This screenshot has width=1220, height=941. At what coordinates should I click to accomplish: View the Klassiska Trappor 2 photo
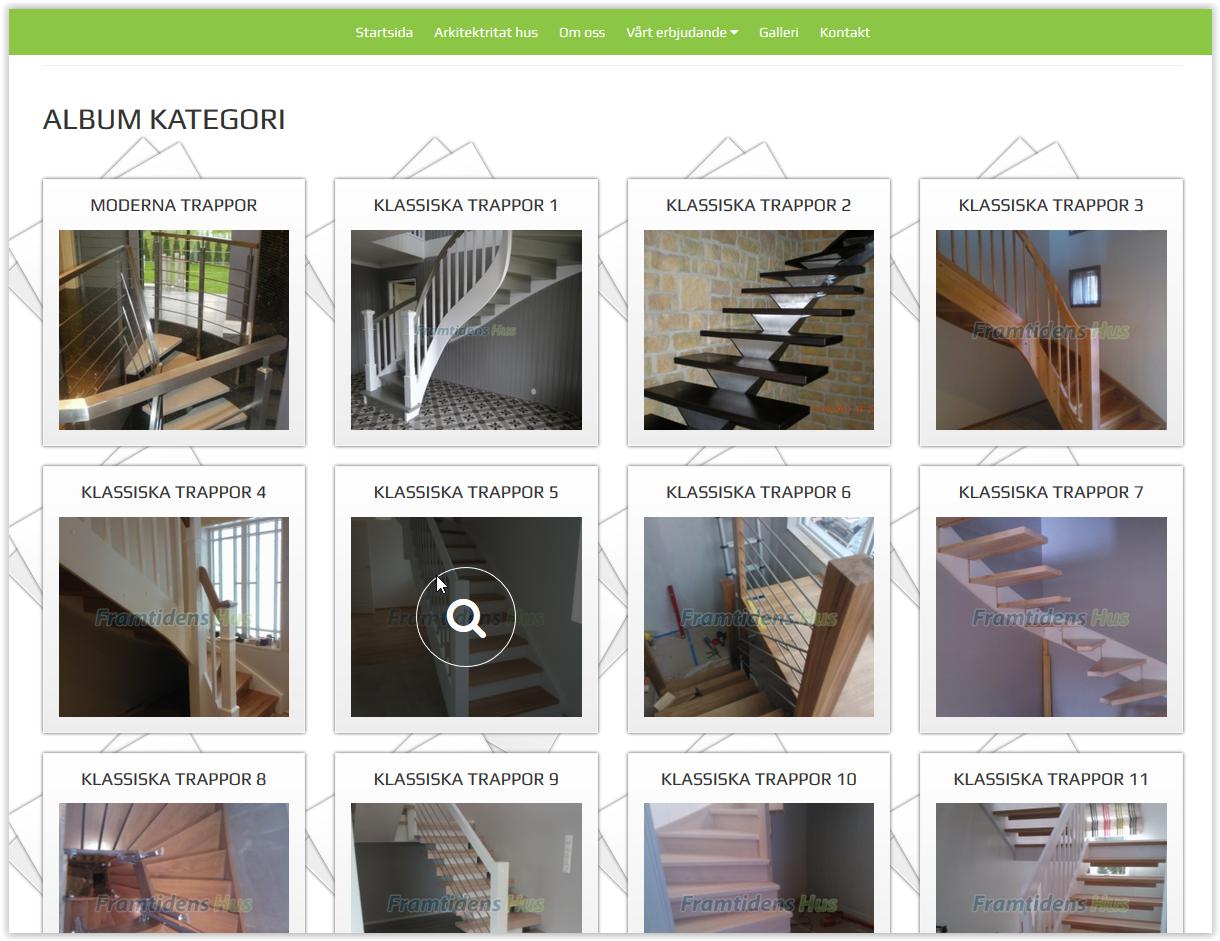tap(759, 330)
